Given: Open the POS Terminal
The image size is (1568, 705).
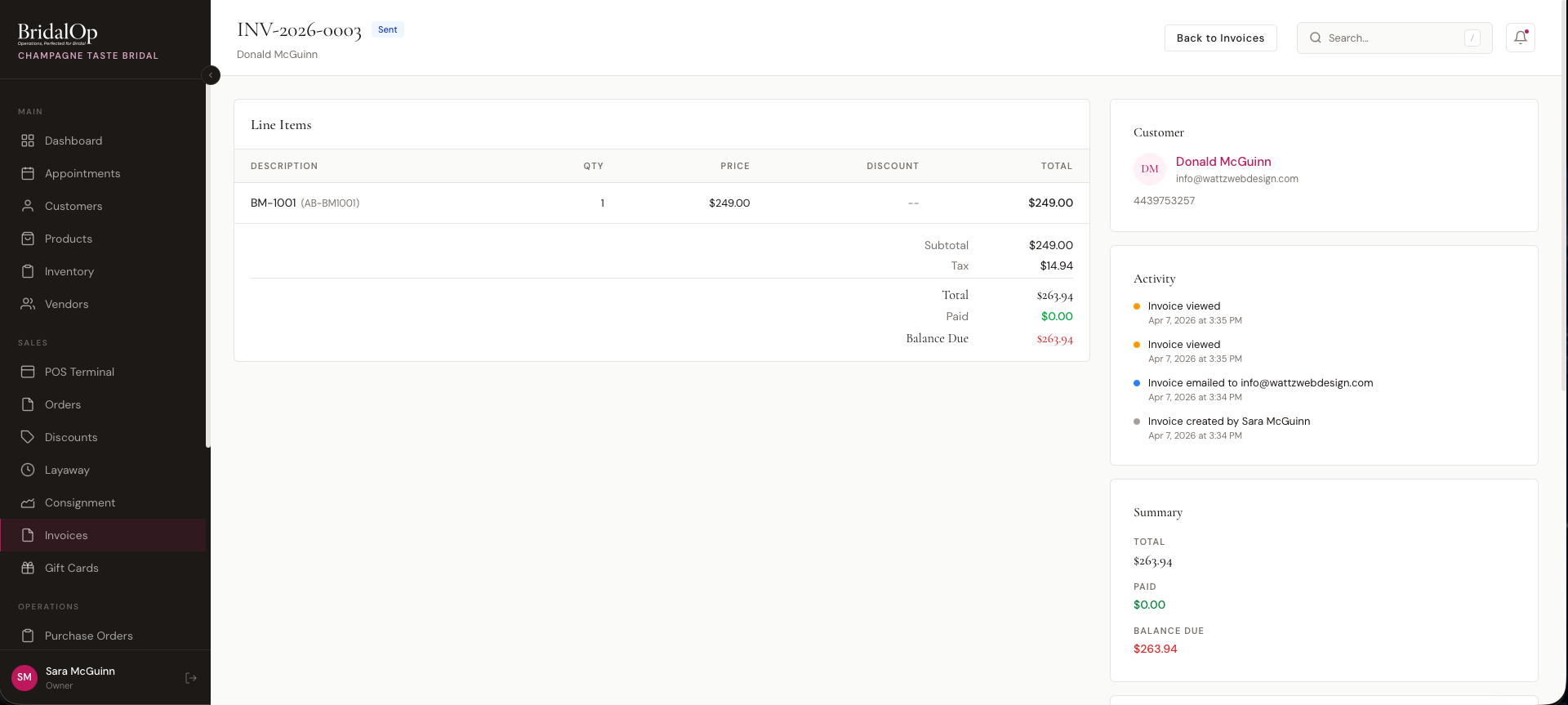Looking at the screenshot, I should pos(103,372).
